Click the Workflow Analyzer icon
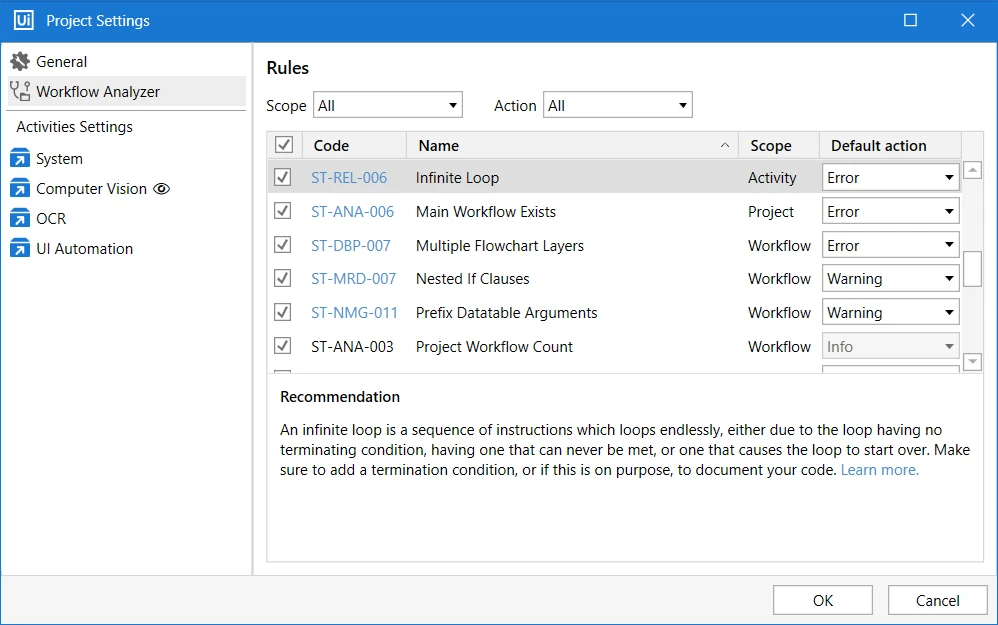 point(20,91)
